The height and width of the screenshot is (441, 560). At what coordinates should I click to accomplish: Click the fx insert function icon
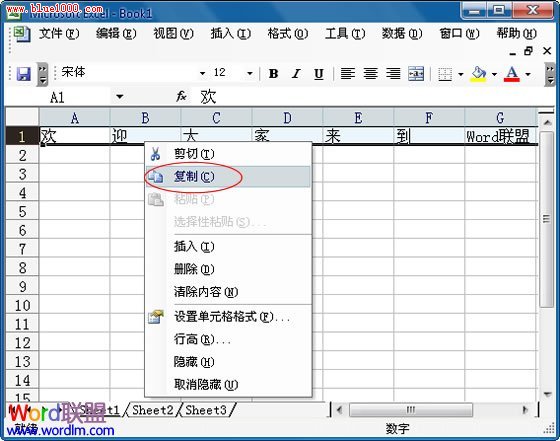click(181, 96)
